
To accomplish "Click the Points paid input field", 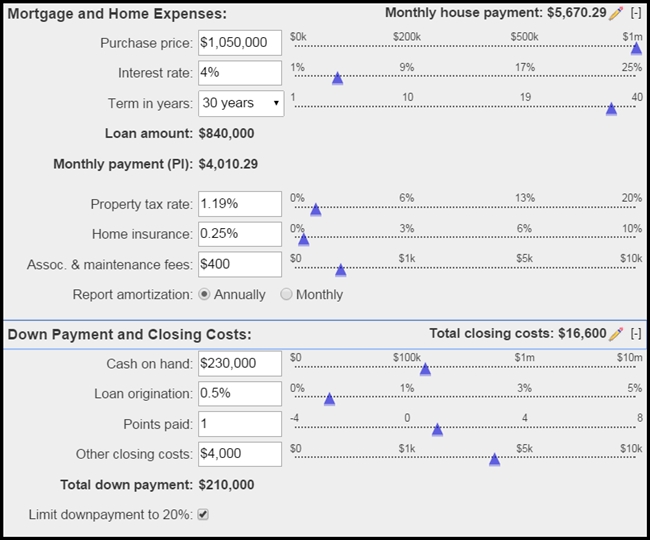I will pos(240,424).
